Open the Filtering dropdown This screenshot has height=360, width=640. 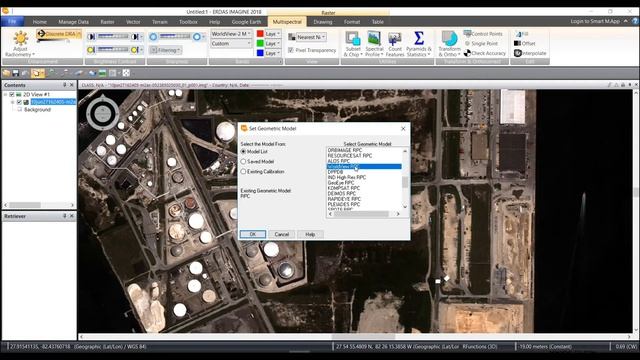(x=166, y=50)
